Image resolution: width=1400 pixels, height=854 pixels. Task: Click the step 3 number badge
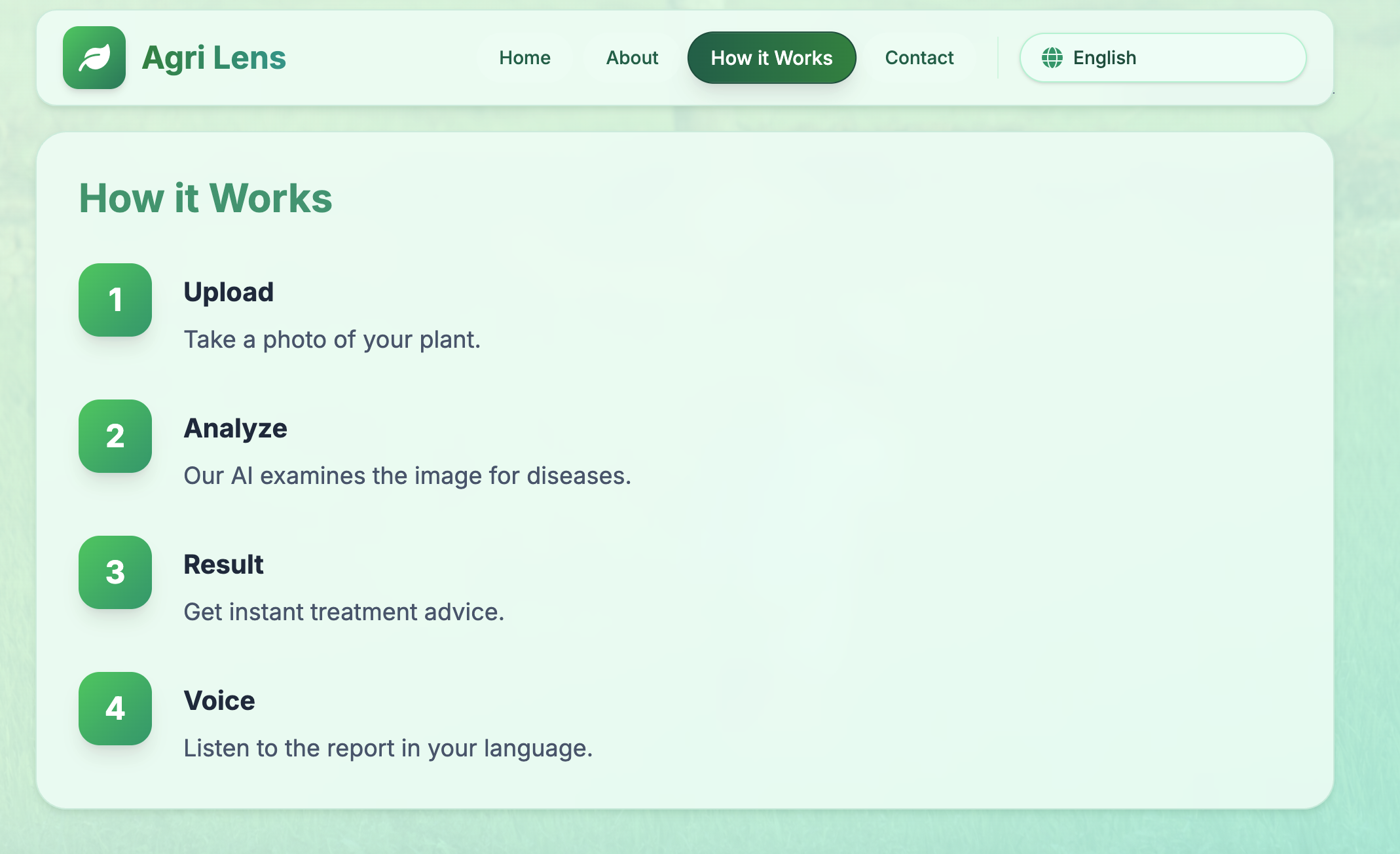(115, 572)
